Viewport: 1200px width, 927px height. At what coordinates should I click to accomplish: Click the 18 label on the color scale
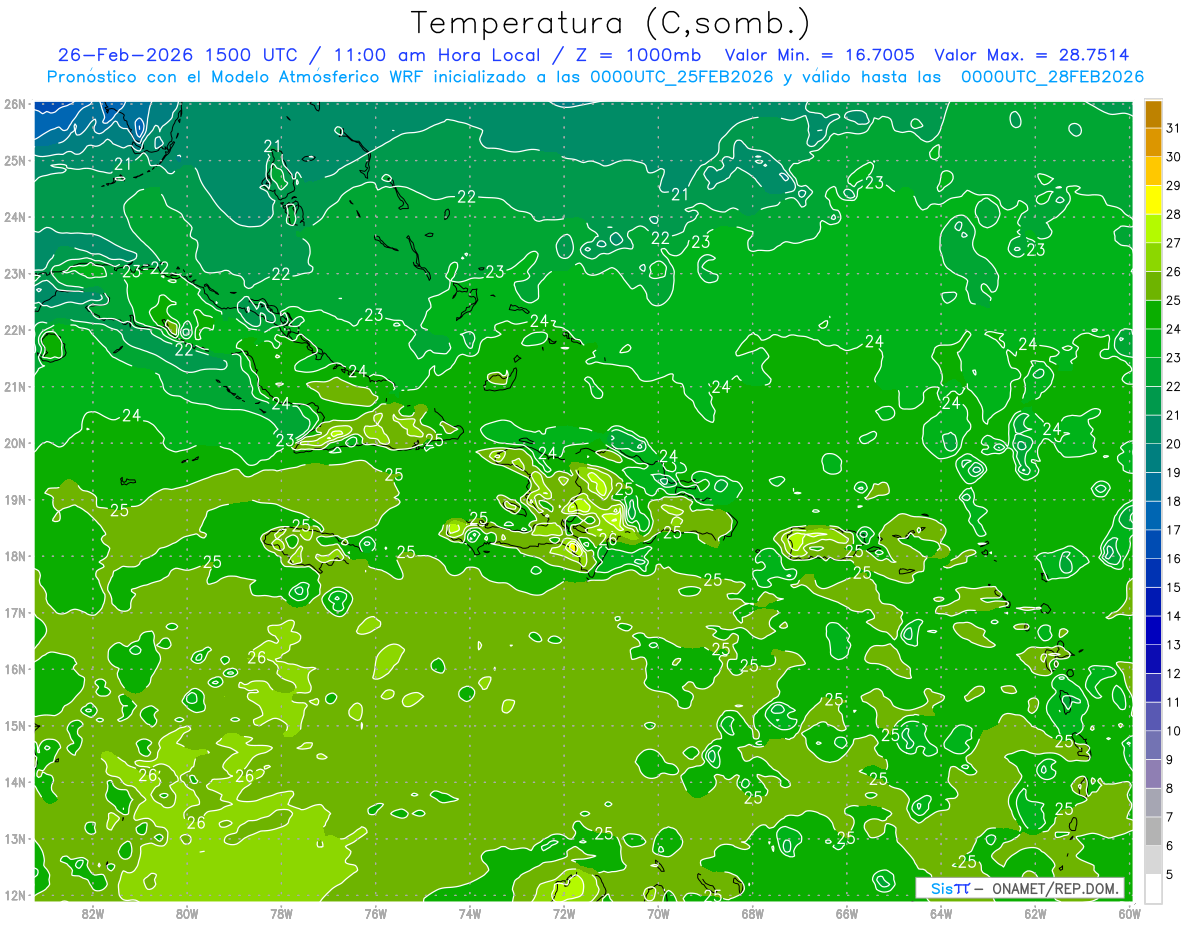1174,501
